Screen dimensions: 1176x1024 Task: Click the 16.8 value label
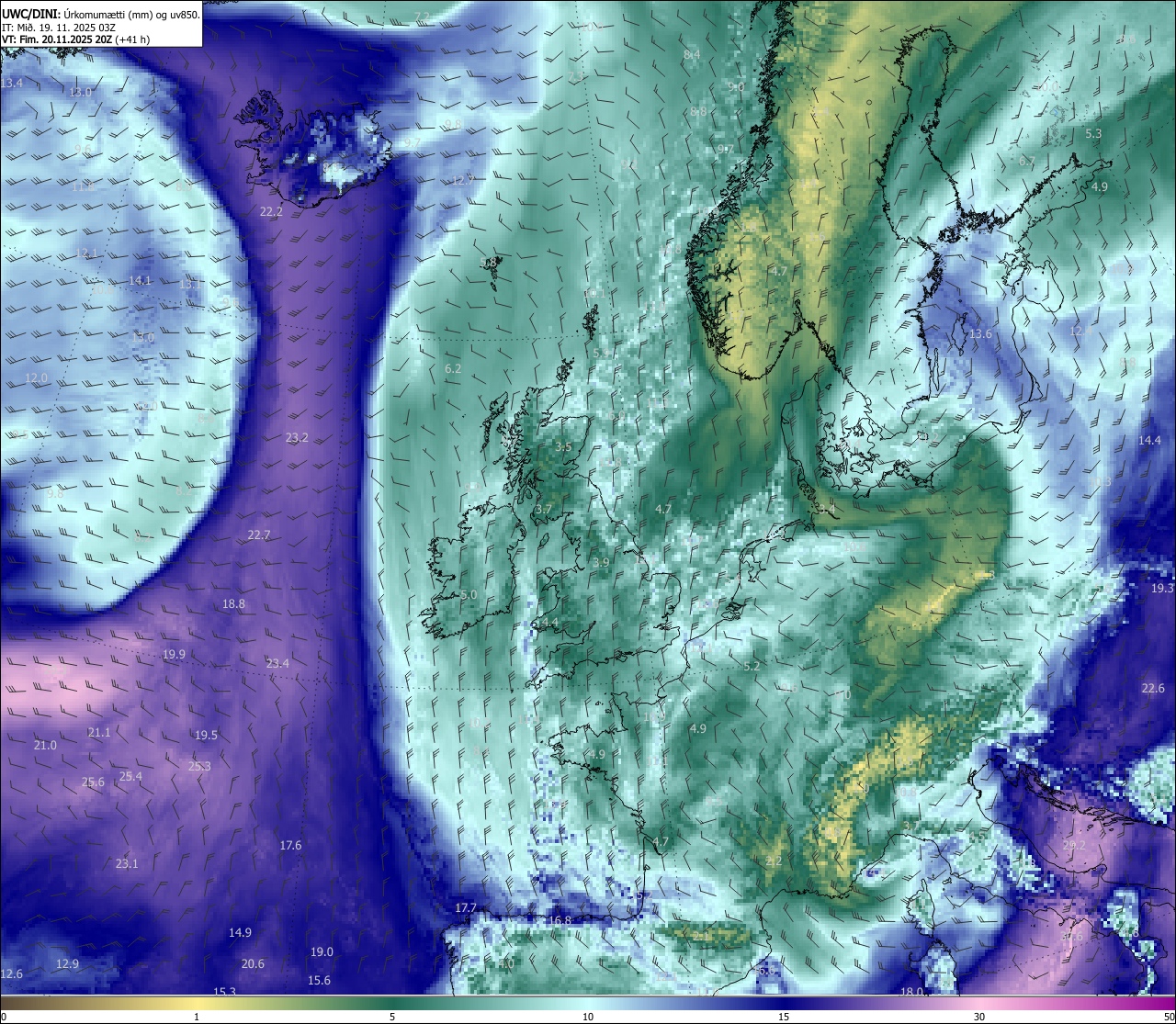click(x=560, y=920)
